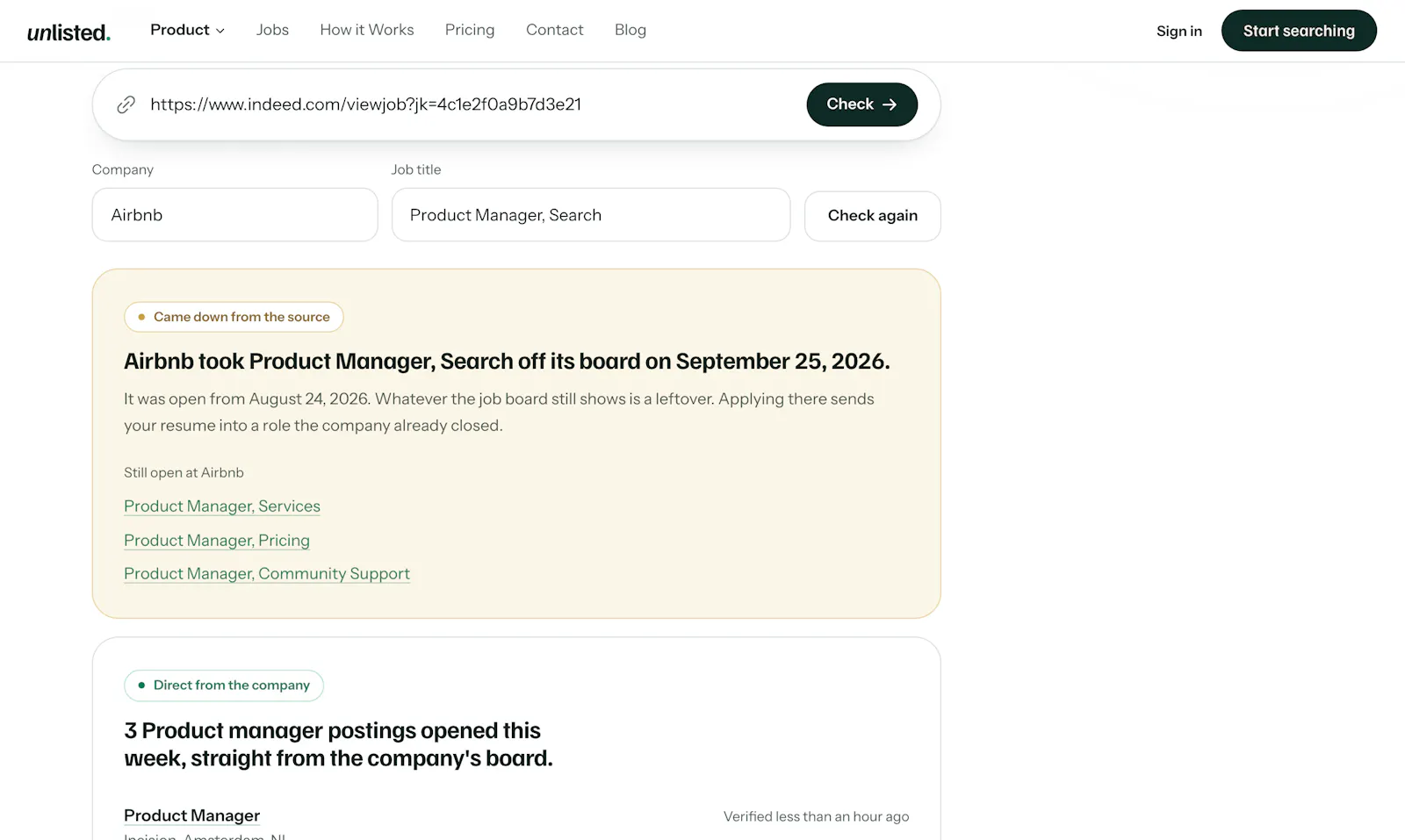Click Sign in
This screenshot has width=1405, height=840.
1179,31
